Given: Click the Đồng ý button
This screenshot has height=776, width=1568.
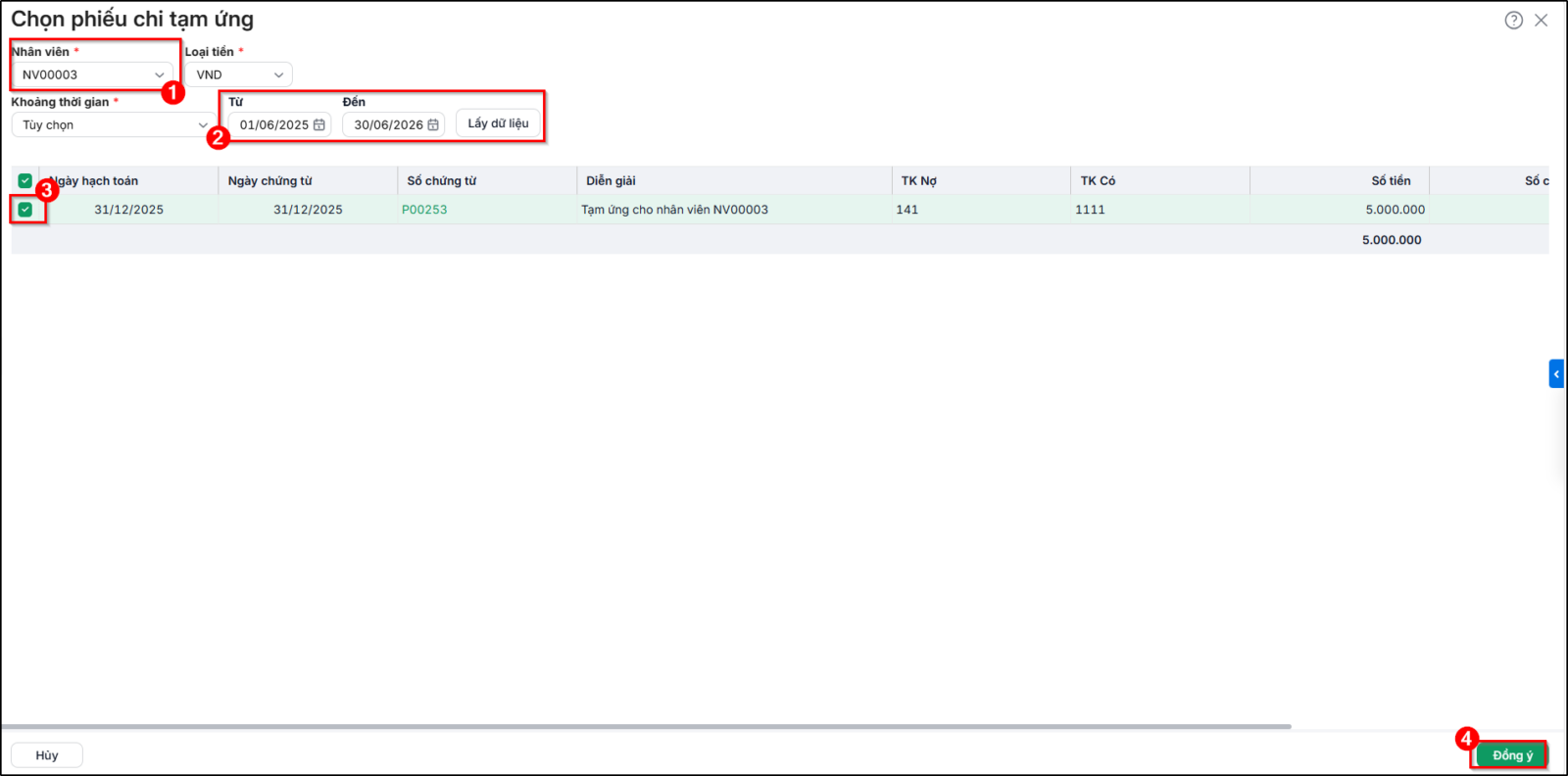Looking at the screenshot, I should click(x=1512, y=754).
